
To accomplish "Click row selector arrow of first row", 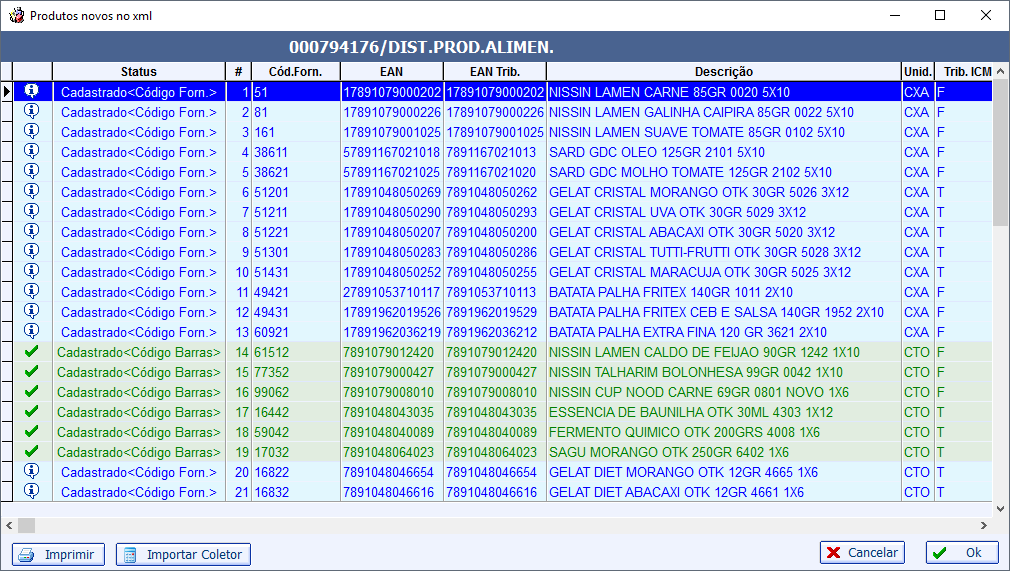I will 6,92.
